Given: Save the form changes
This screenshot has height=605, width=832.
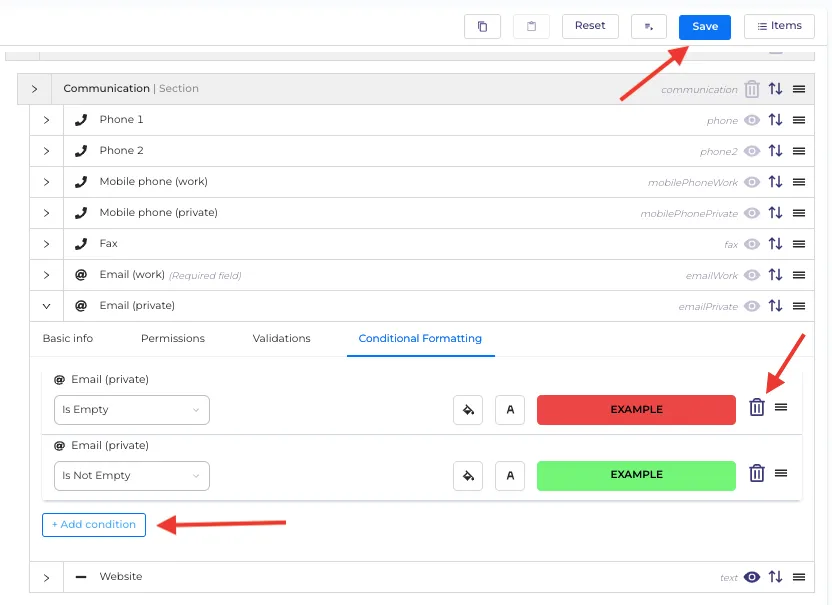Looking at the screenshot, I should [705, 27].
